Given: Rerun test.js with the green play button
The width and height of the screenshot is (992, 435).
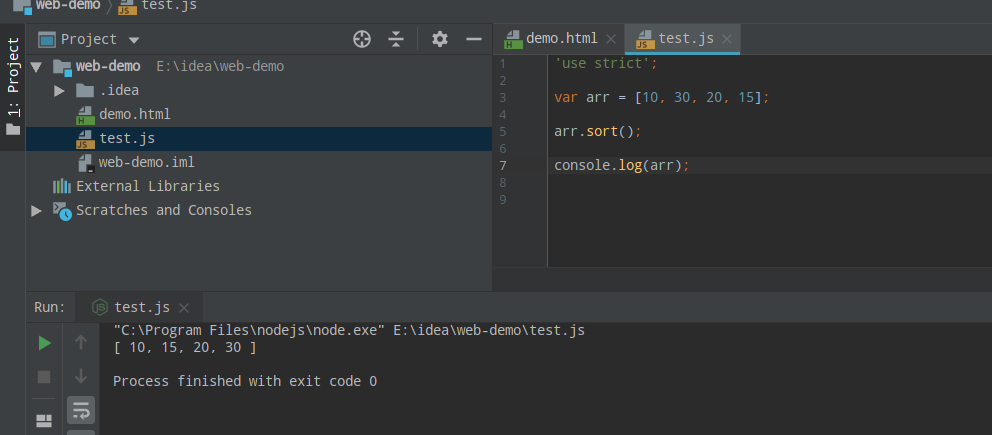Looking at the screenshot, I should 44,343.
